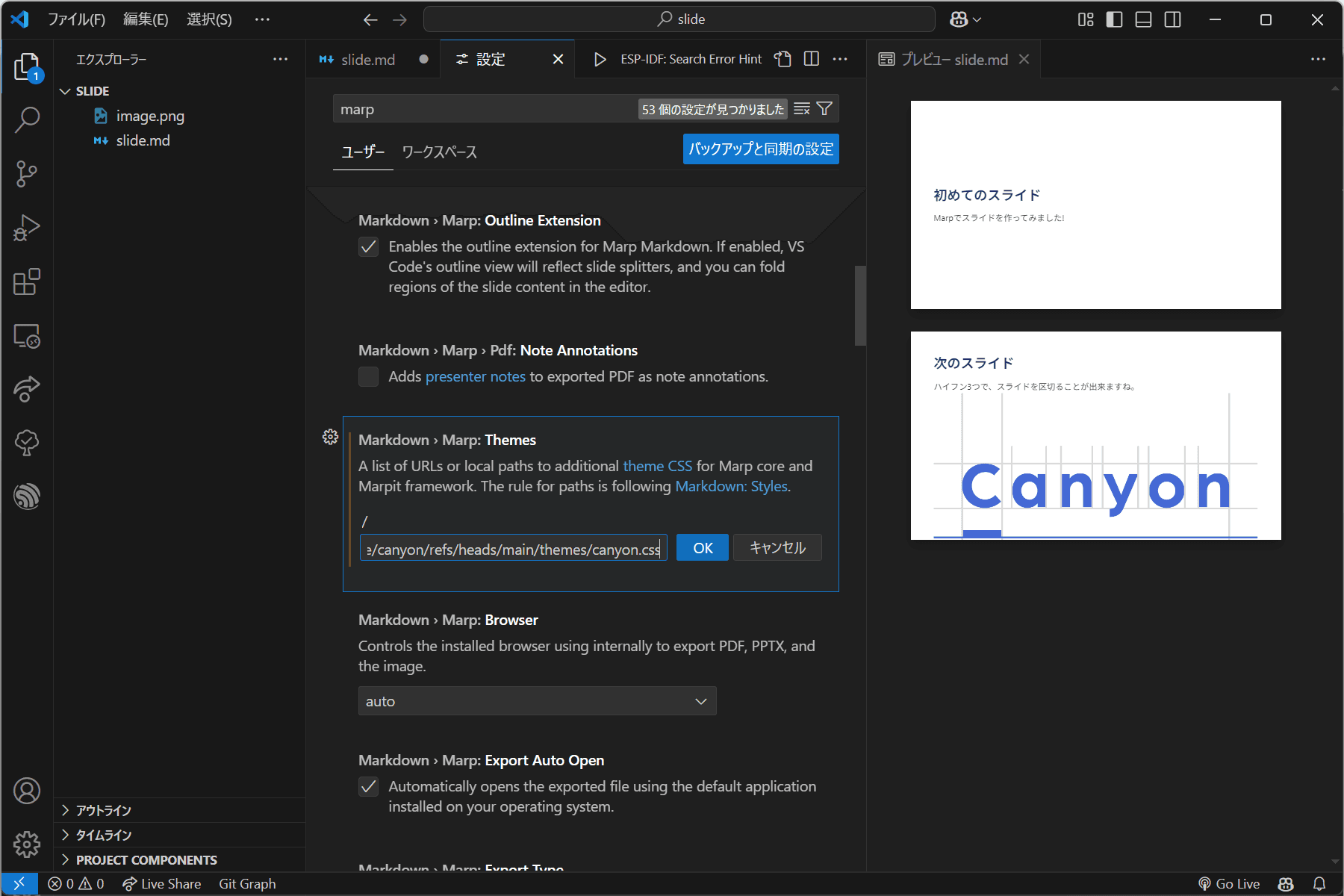Image resolution: width=1344 pixels, height=896 pixels.
Task: Clear settings search input icon
Action: tap(802, 109)
